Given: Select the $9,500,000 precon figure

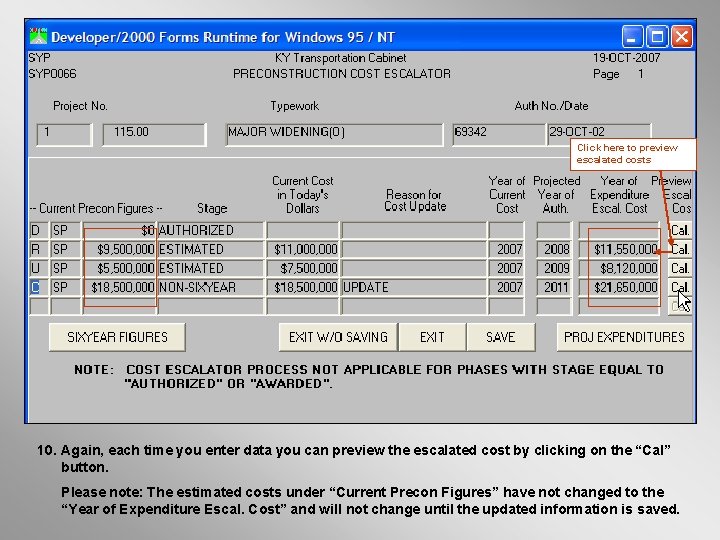Looking at the screenshot, I should coord(119,249).
